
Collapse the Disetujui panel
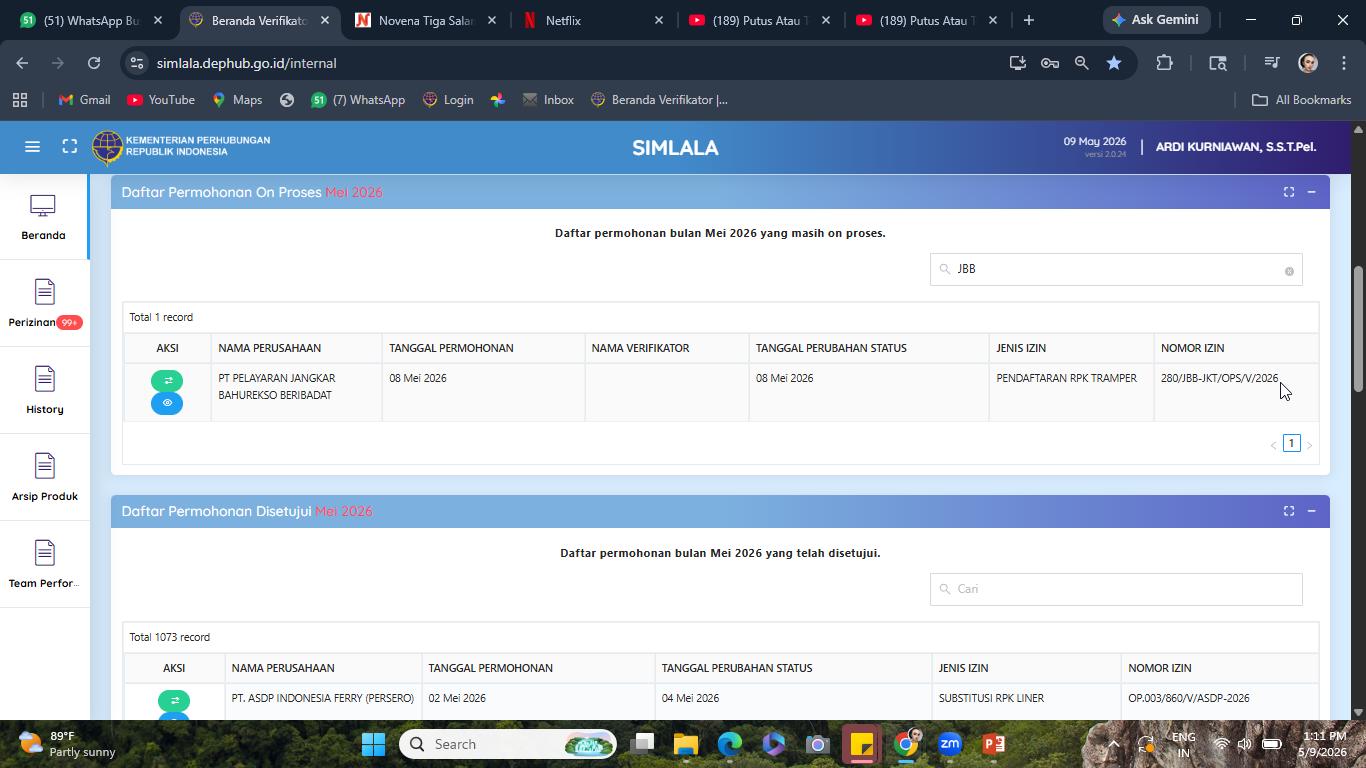point(1311,511)
